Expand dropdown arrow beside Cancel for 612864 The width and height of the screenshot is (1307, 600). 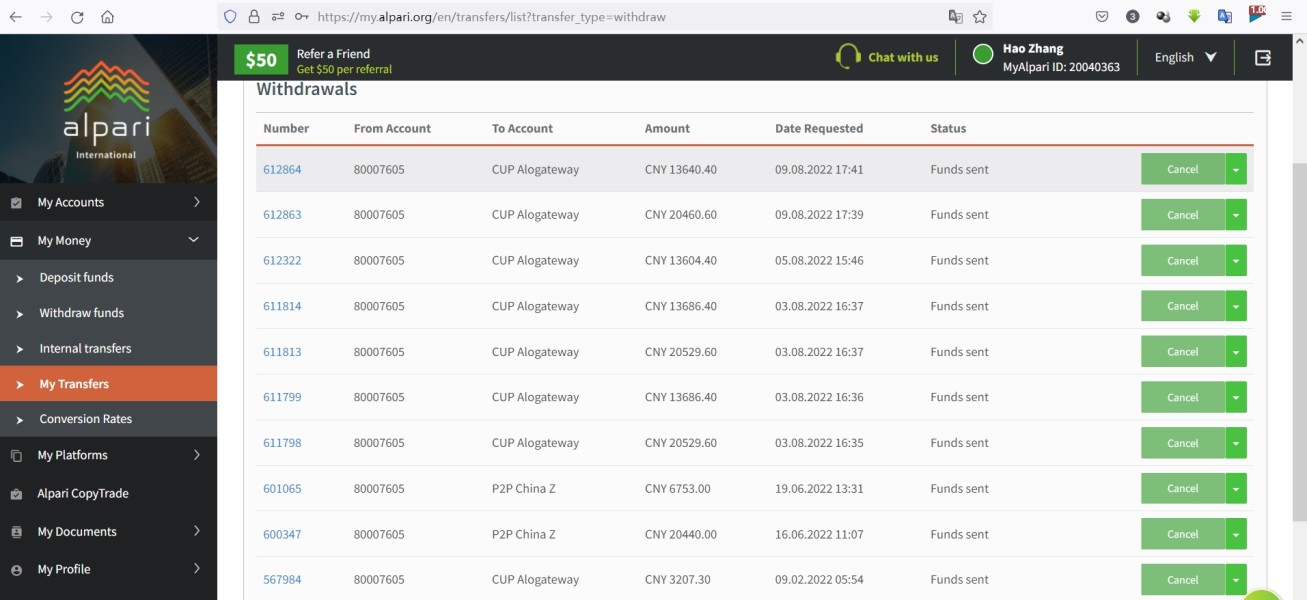click(x=1236, y=170)
